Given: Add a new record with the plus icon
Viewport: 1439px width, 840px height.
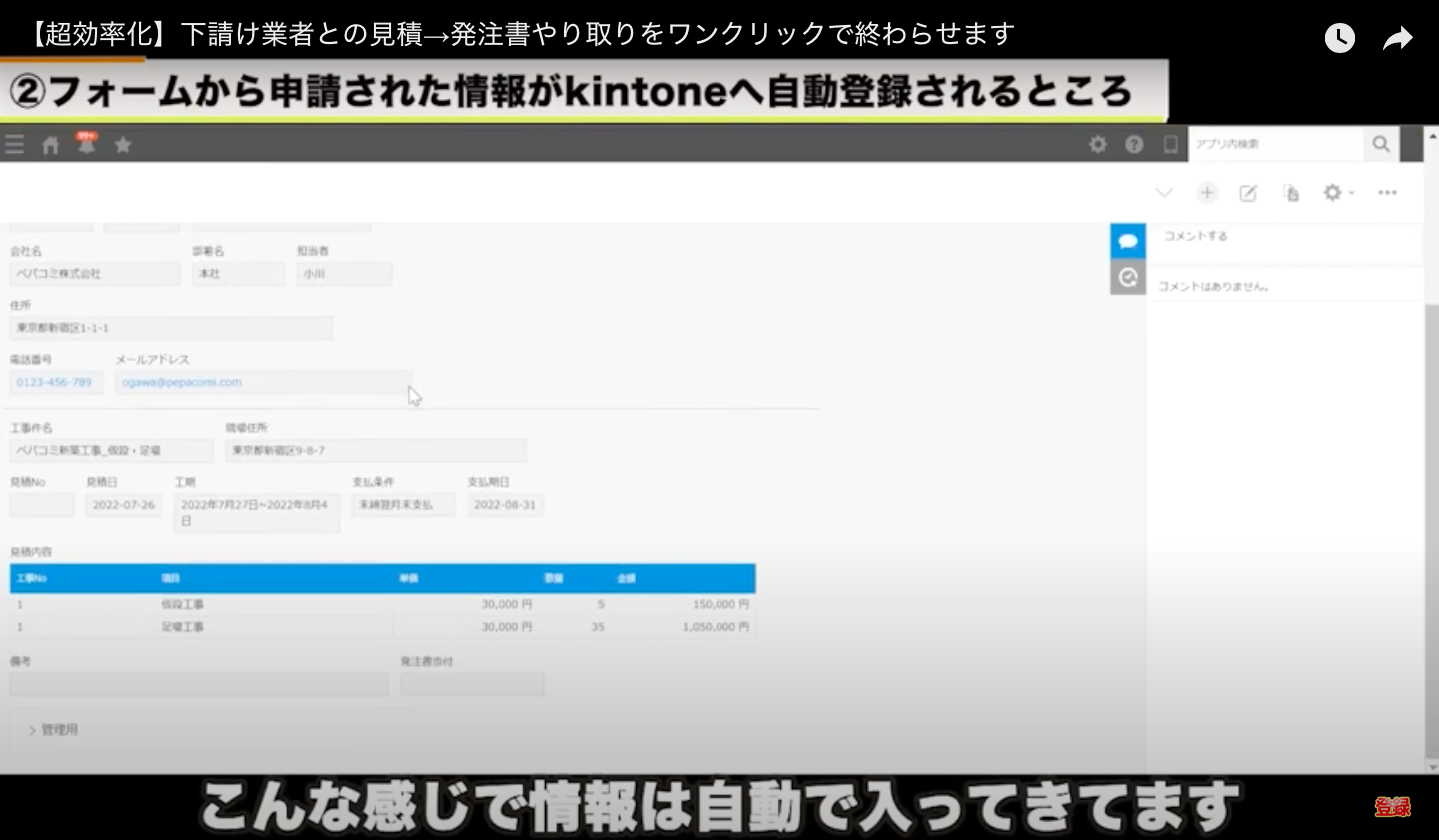Looking at the screenshot, I should pyautogui.click(x=1208, y=192).
